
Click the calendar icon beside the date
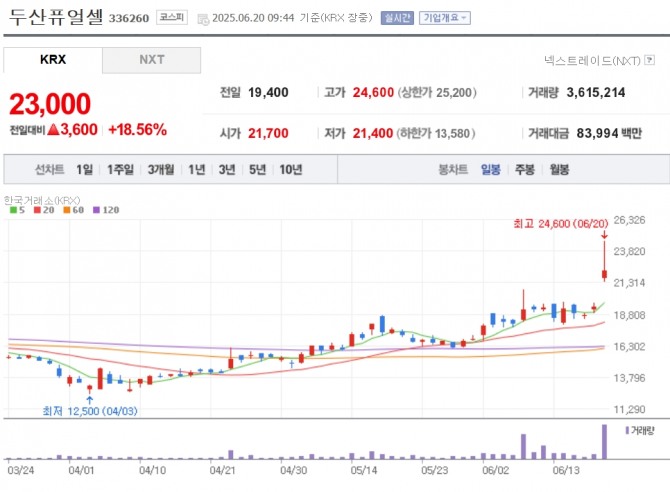coord(203,18)
